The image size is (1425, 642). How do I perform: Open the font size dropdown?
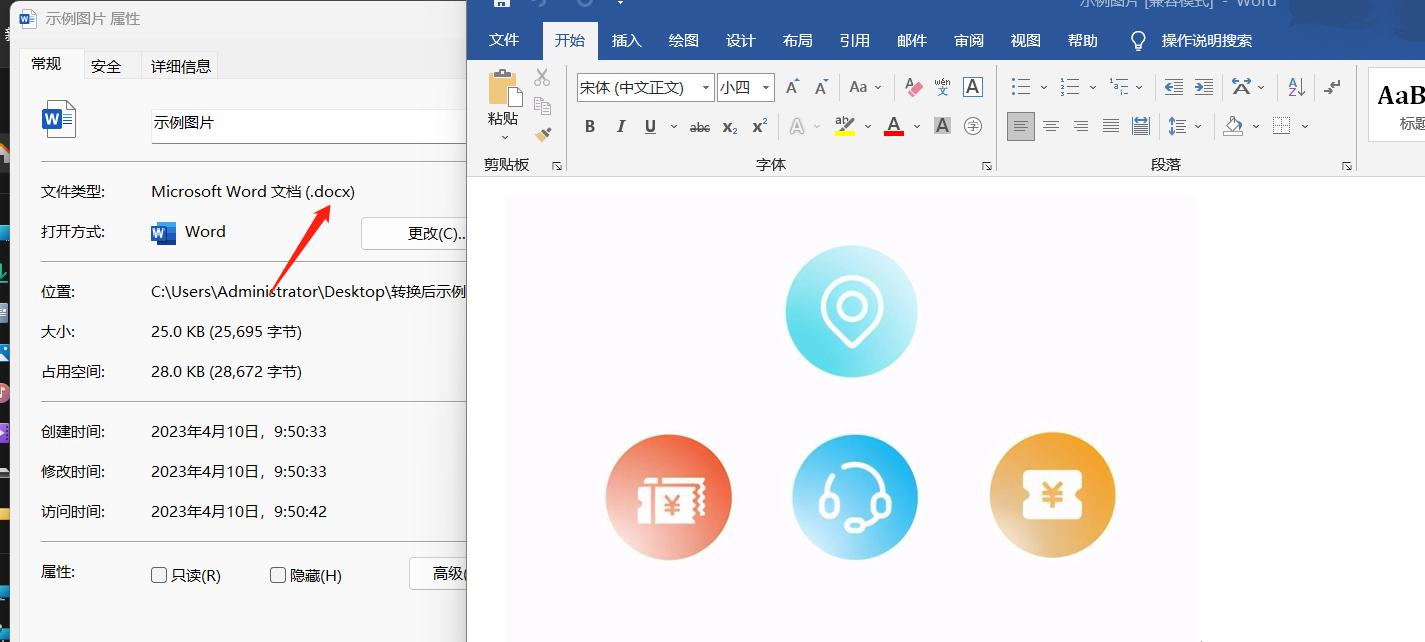coord(765,87)
